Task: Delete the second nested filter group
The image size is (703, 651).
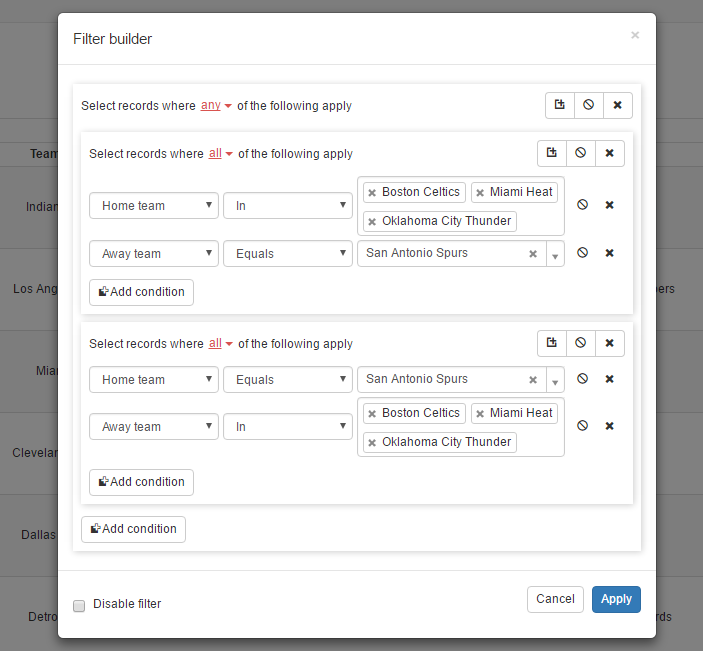Action: [x=609, y=343]
